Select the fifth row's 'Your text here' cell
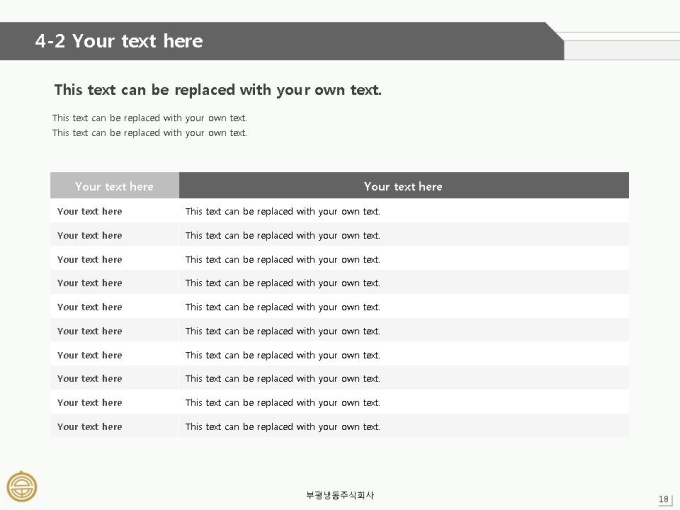680x510 pixels. tap(114, 307)
